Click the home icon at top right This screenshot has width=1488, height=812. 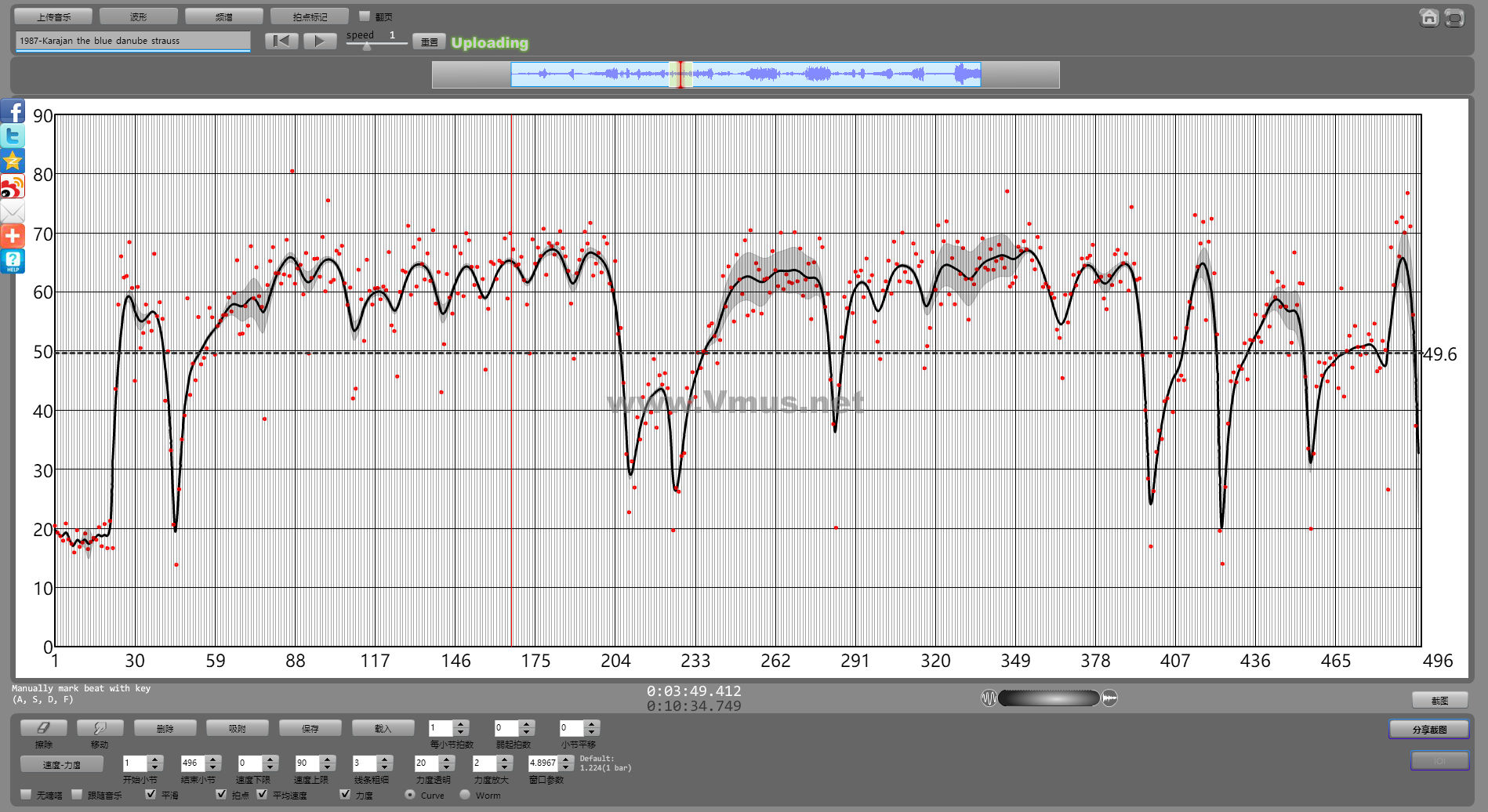(x=1428, y=17)
